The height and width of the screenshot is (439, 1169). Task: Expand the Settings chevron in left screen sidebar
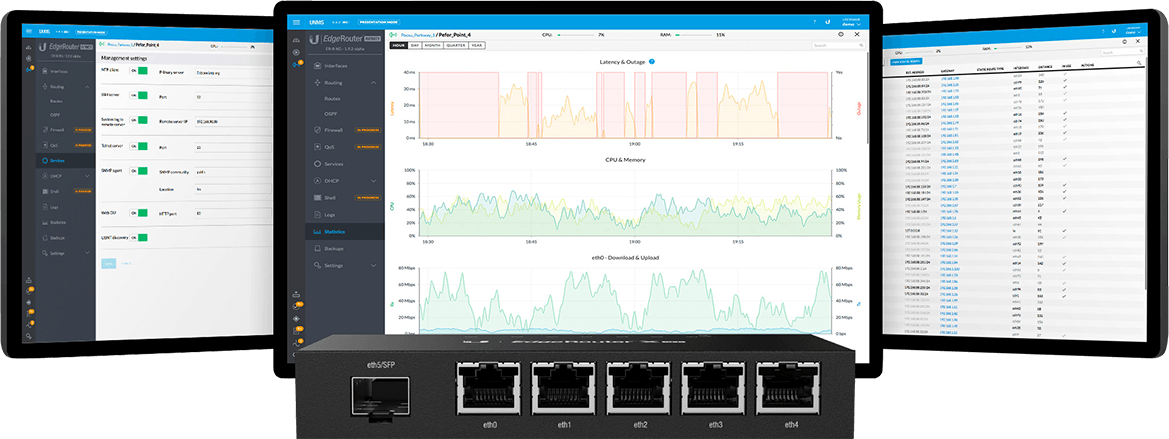click(88, 253)
